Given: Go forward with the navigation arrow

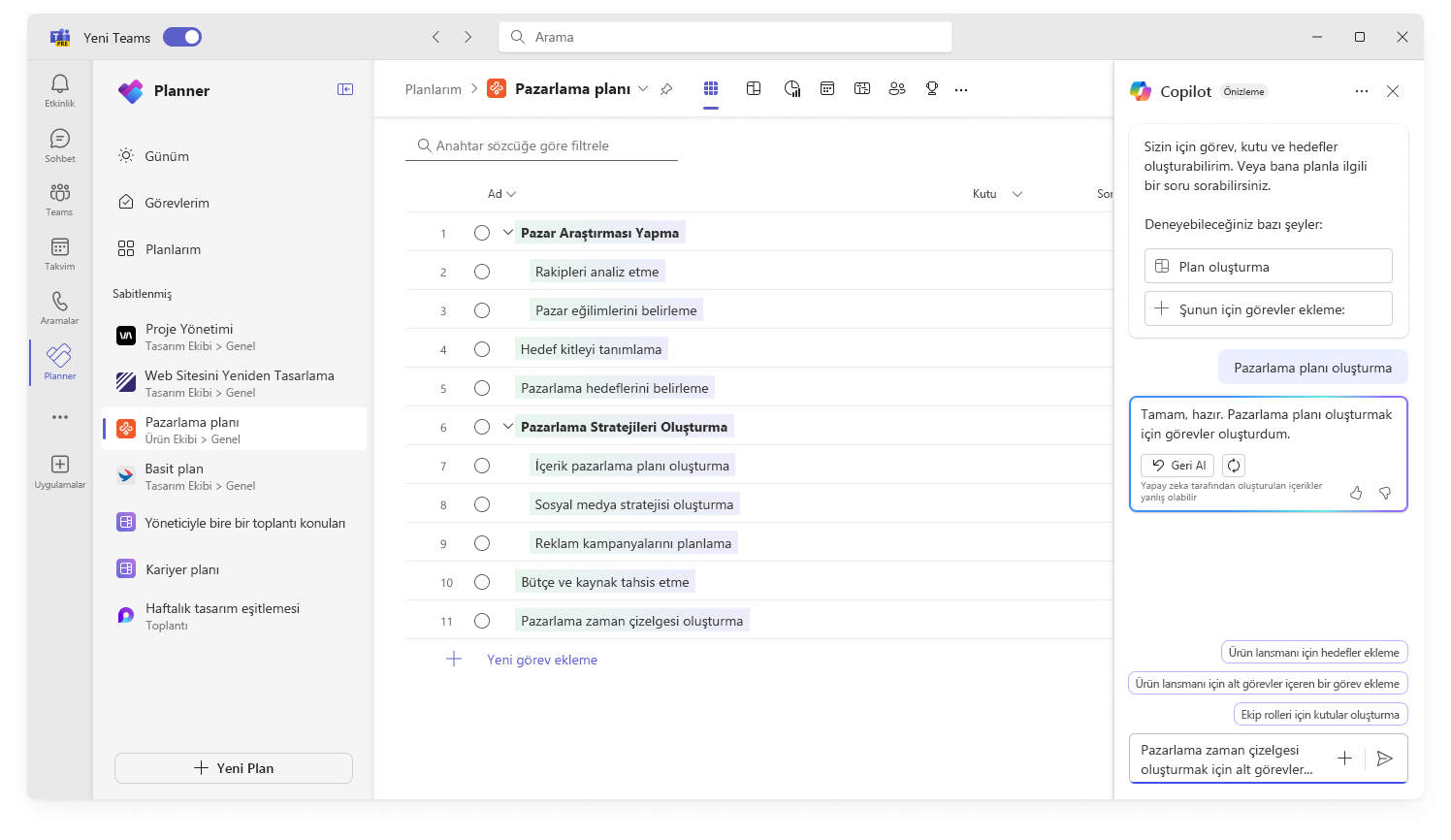Looking at the screenshot, I should (468, 37).
